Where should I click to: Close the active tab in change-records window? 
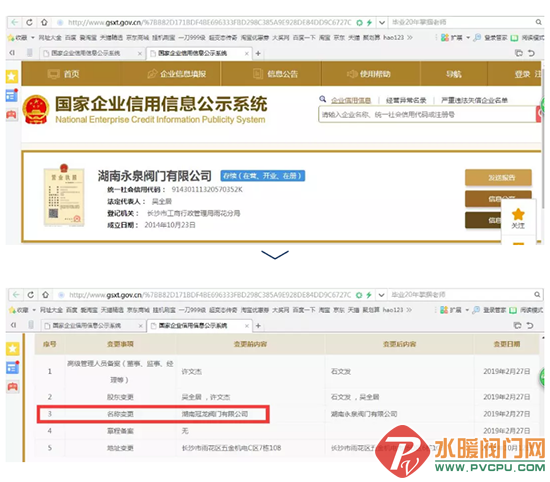[247, 326]
